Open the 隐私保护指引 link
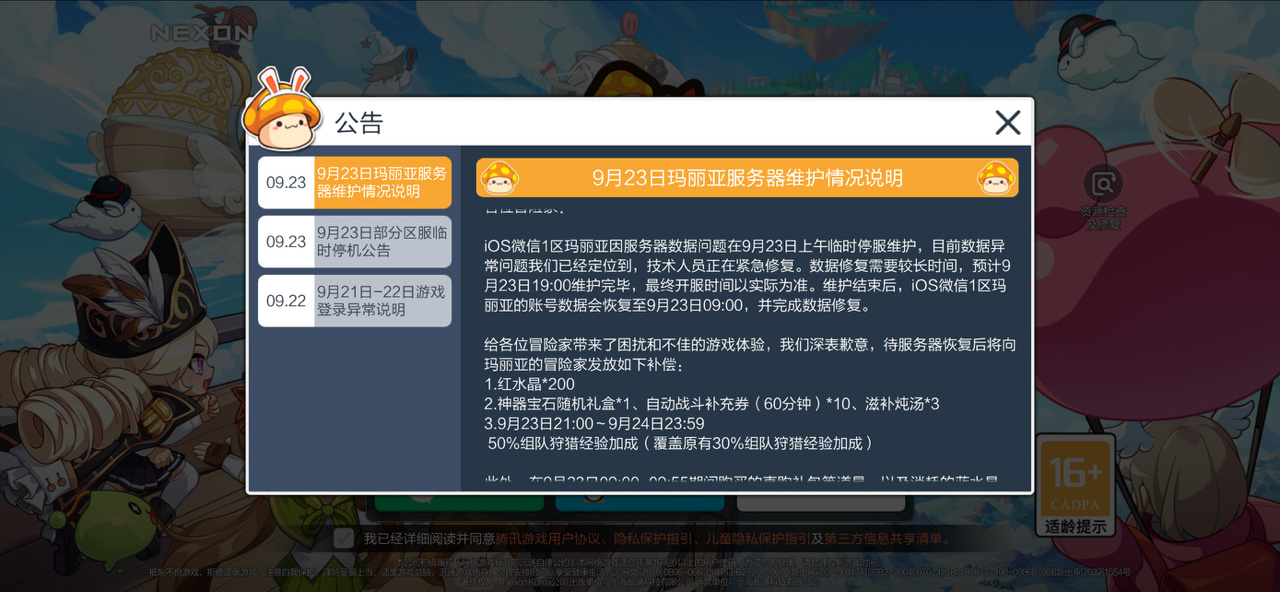 (x=655, y=538)
